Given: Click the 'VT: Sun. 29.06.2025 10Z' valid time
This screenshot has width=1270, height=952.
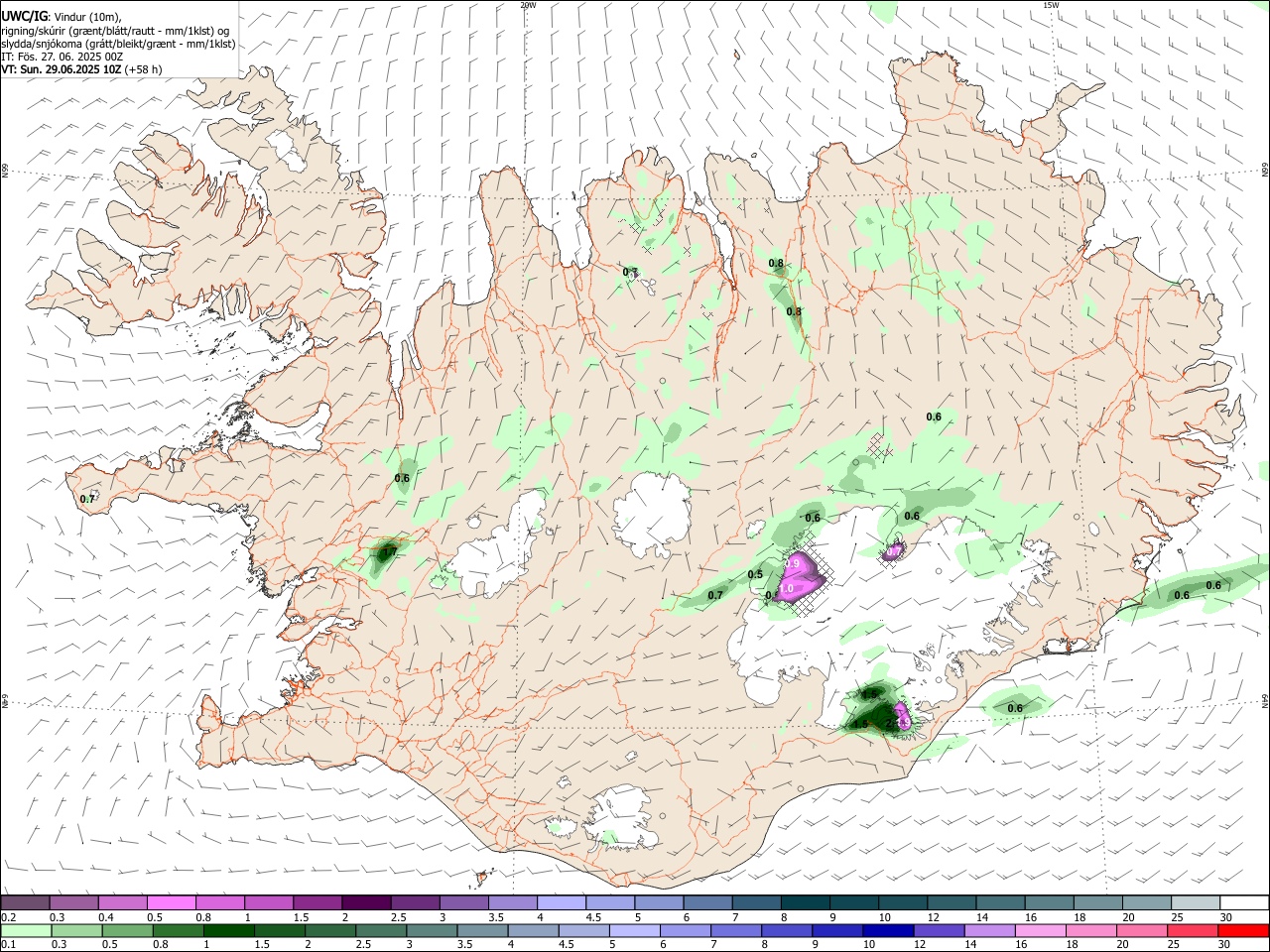Looking at the screenshot, I should click(61, 69).
